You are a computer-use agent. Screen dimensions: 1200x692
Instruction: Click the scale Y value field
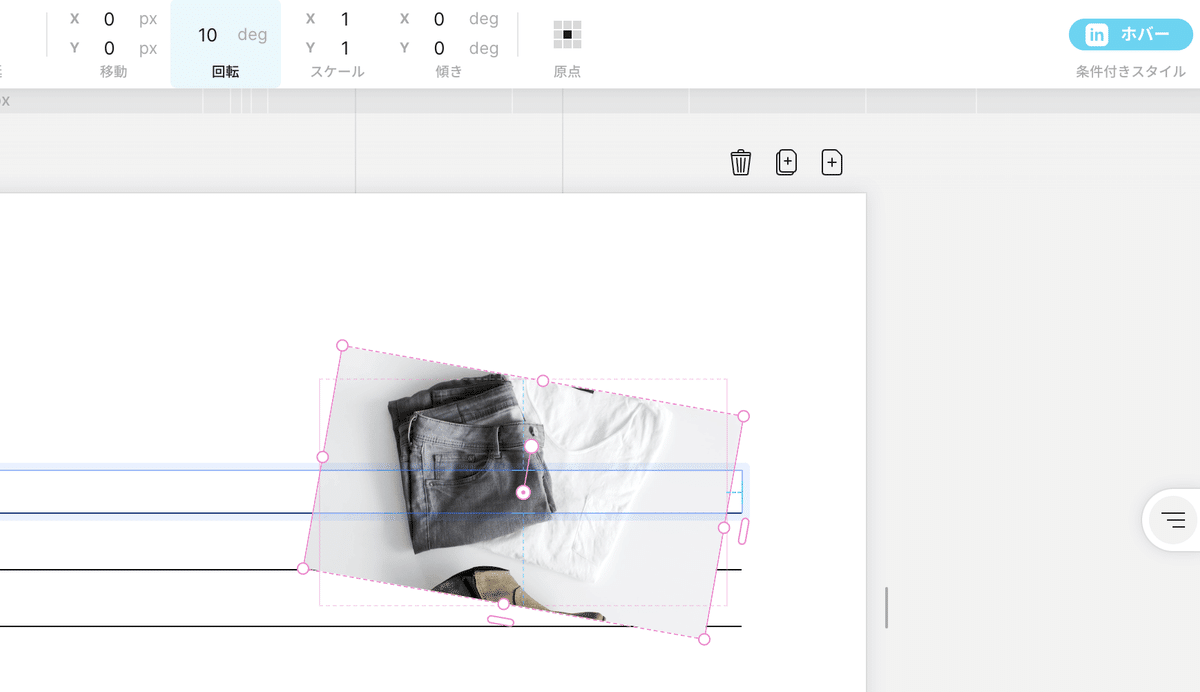(x=345, y=48)
